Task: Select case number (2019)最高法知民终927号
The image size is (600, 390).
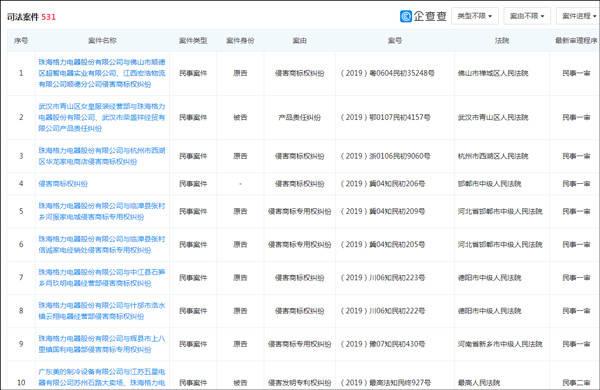Action: [x=385, y=382]
